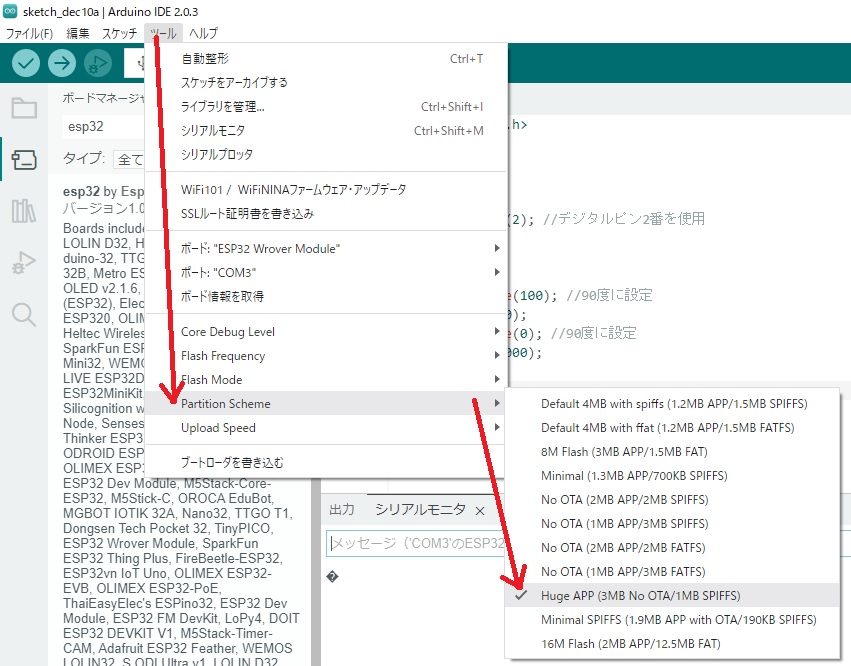Open シリアルモニタ menu entry
The height and width of the screenshot is (666, 851).
326,130
